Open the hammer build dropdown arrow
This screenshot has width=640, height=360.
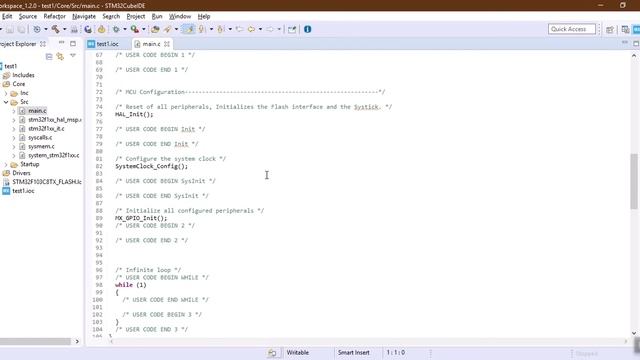coord(64,29)
